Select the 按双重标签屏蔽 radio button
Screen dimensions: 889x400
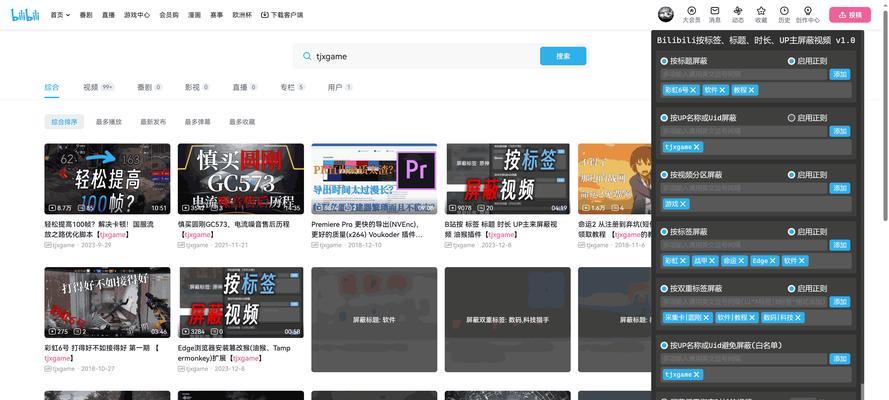pos(664,289)
